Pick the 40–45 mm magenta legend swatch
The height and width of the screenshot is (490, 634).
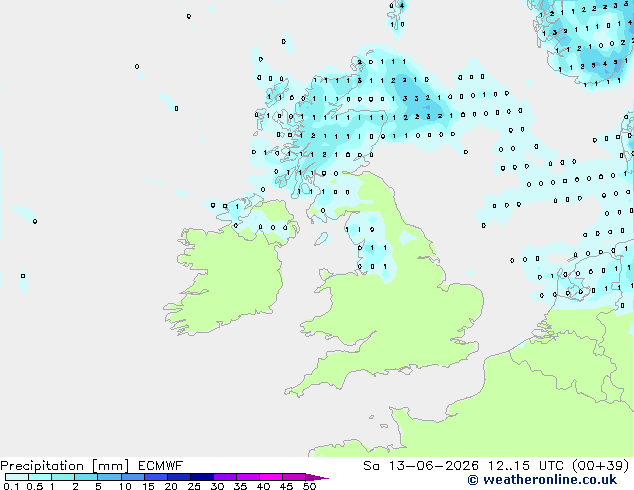click(271, 477)
